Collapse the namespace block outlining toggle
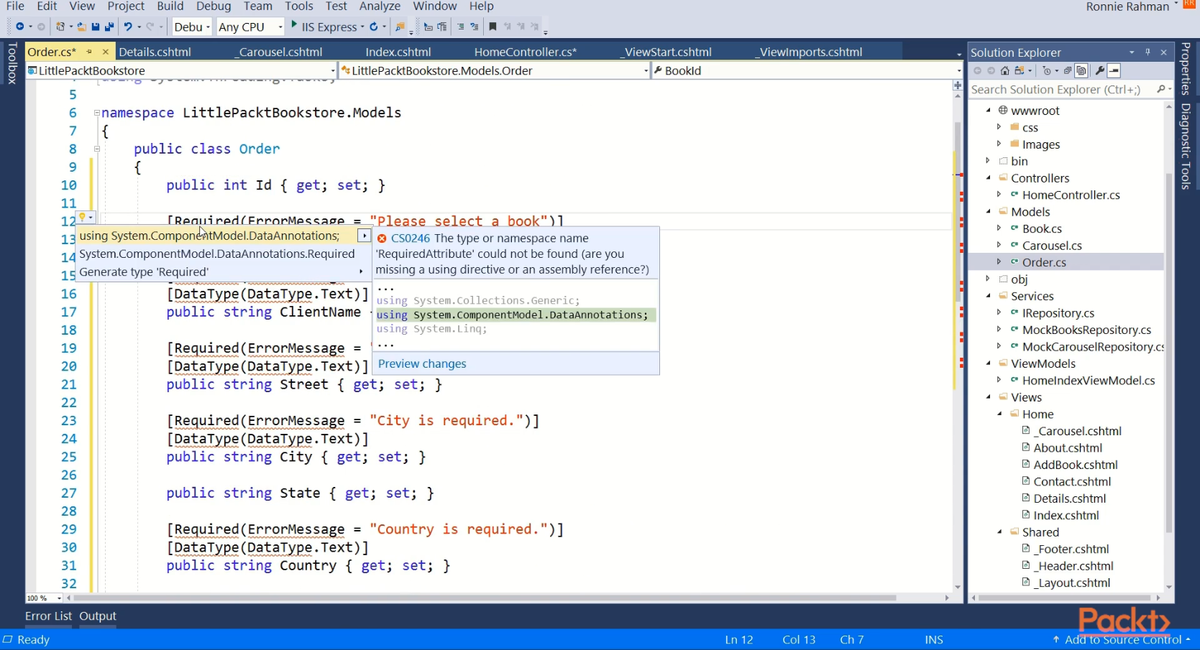 click(96, 113)
